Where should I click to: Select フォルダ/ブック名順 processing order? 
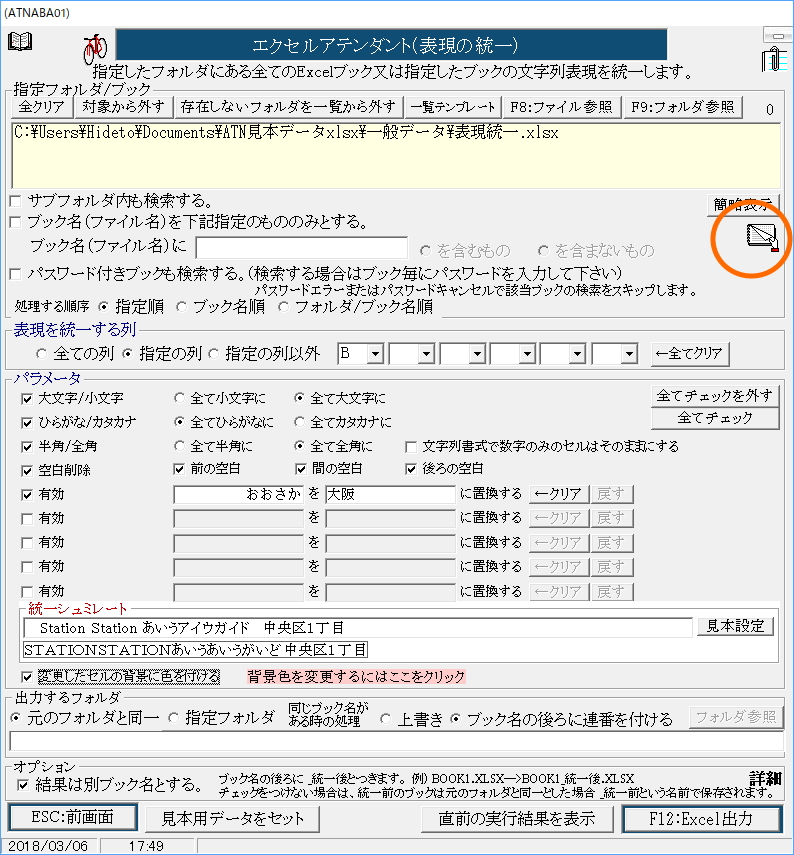coord(283,307)
